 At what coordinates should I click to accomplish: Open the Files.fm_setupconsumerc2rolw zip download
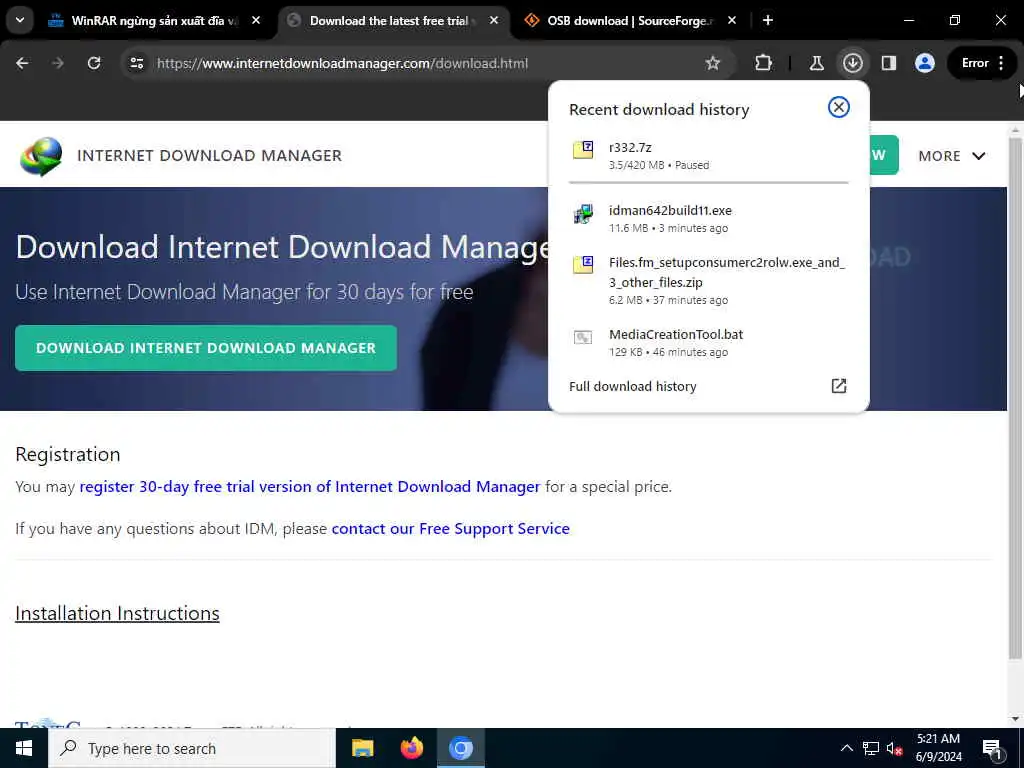point(709,281)
